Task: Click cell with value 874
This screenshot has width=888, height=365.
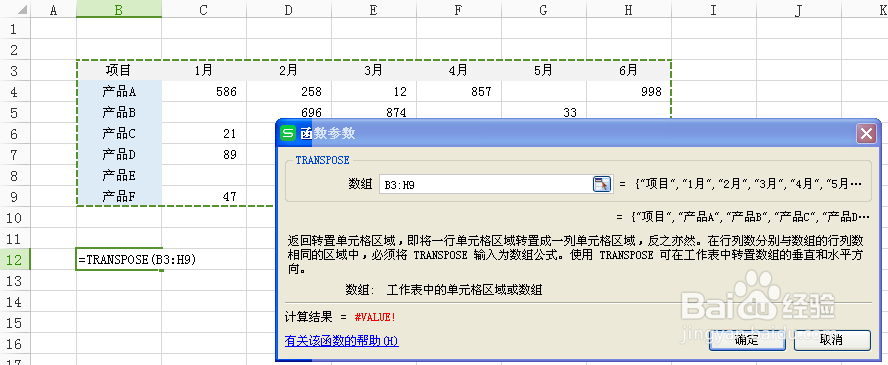Action: 374,111
